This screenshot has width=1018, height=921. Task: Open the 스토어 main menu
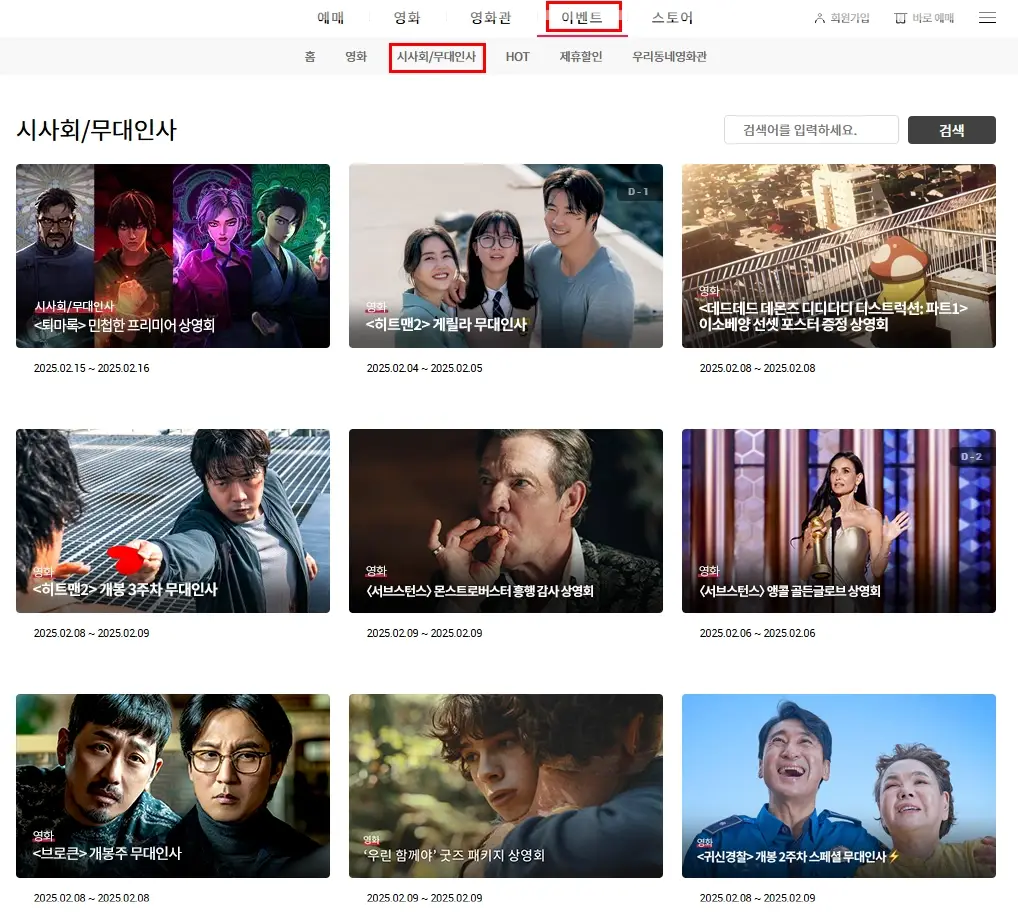tap(672, 18)
